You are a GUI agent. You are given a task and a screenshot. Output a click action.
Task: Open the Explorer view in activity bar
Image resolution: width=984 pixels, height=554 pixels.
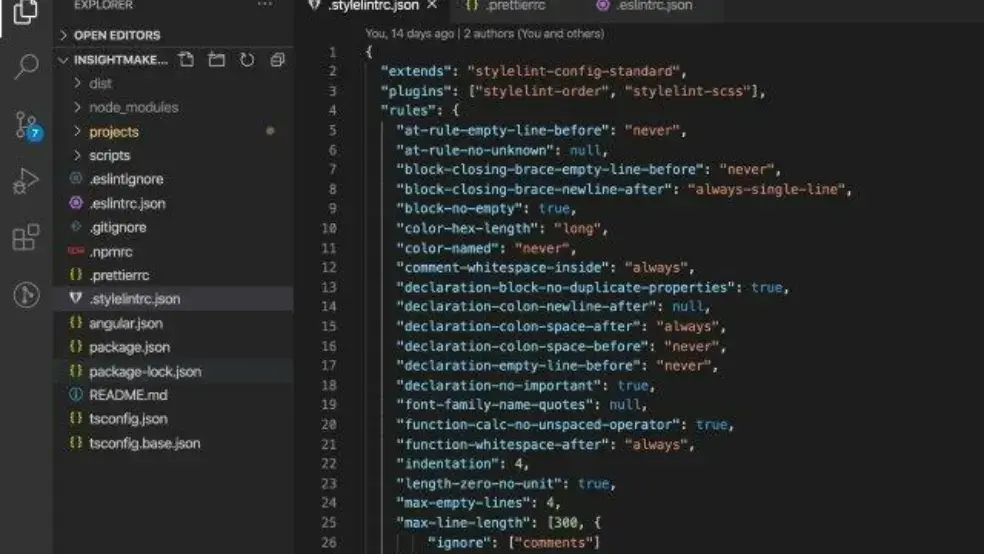tap(26, 12)
